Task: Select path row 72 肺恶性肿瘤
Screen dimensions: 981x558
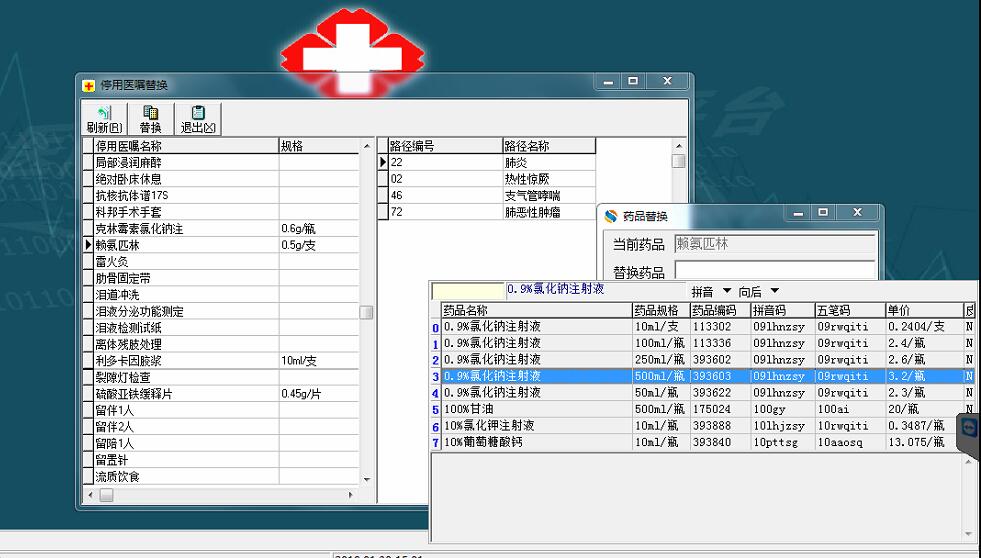Action: pos(487,212)
